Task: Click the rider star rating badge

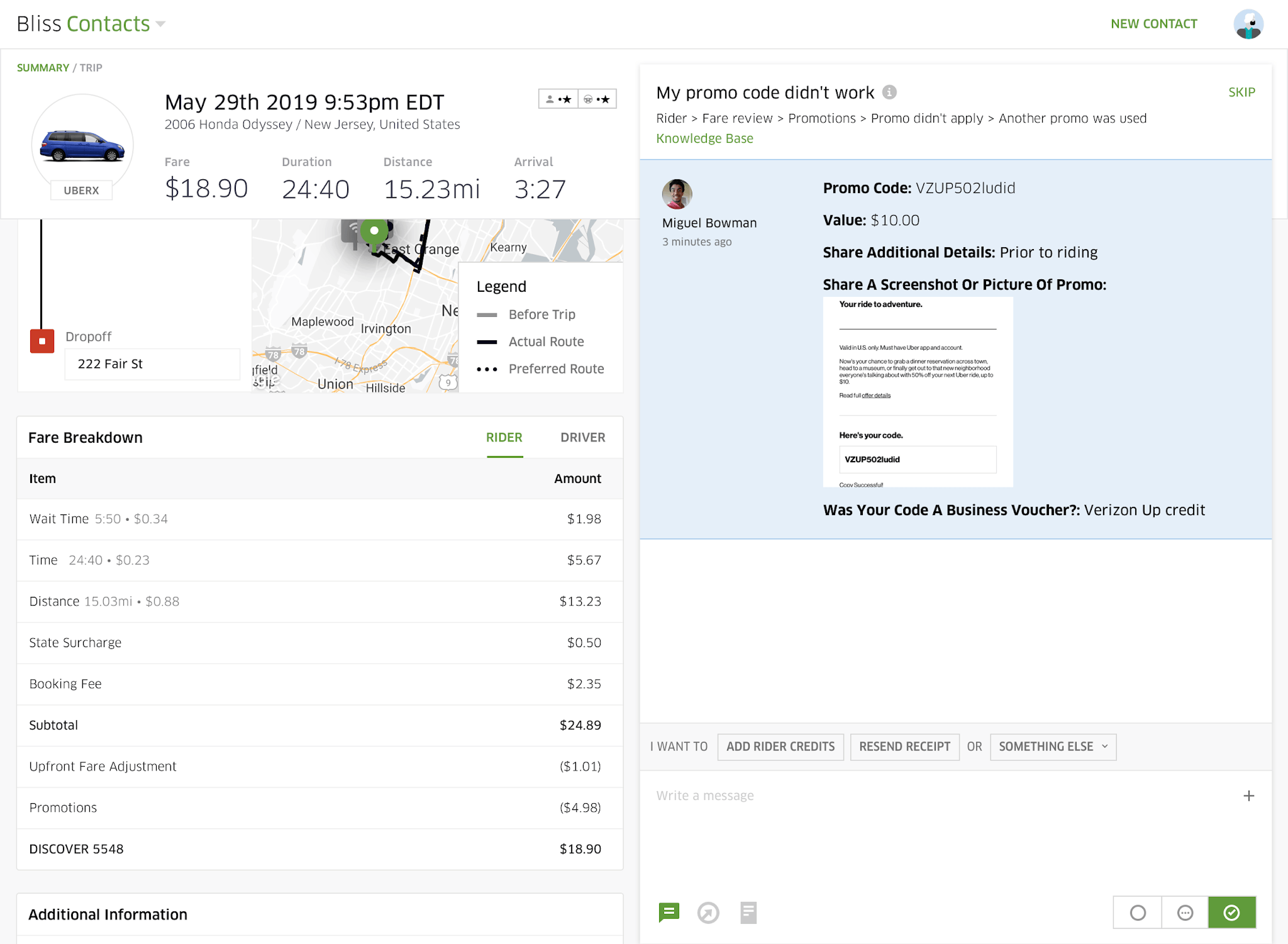Action: pyautogui.click(x=558, y=99)
